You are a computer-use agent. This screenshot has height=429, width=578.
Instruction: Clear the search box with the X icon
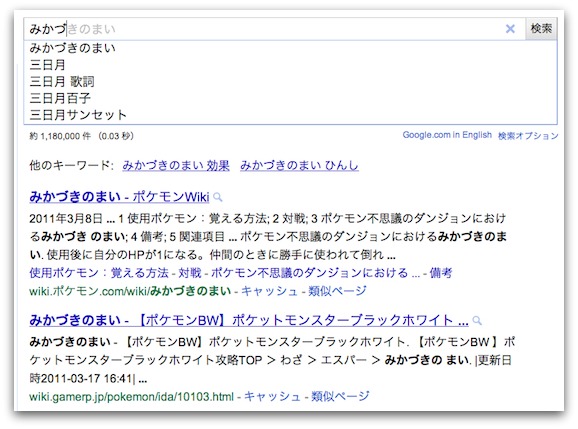510,29
